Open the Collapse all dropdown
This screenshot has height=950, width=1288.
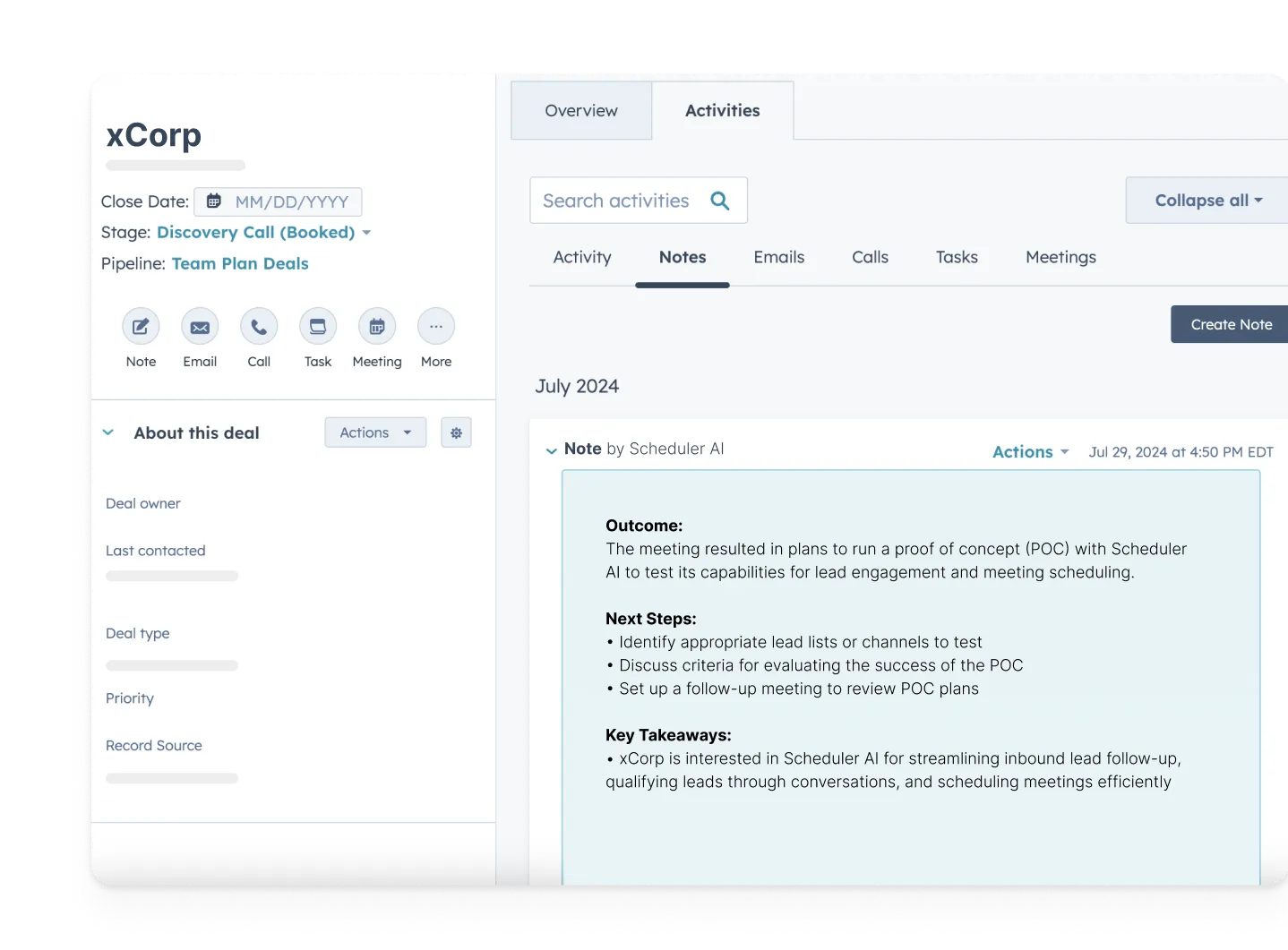click(x=1205, y=200)
